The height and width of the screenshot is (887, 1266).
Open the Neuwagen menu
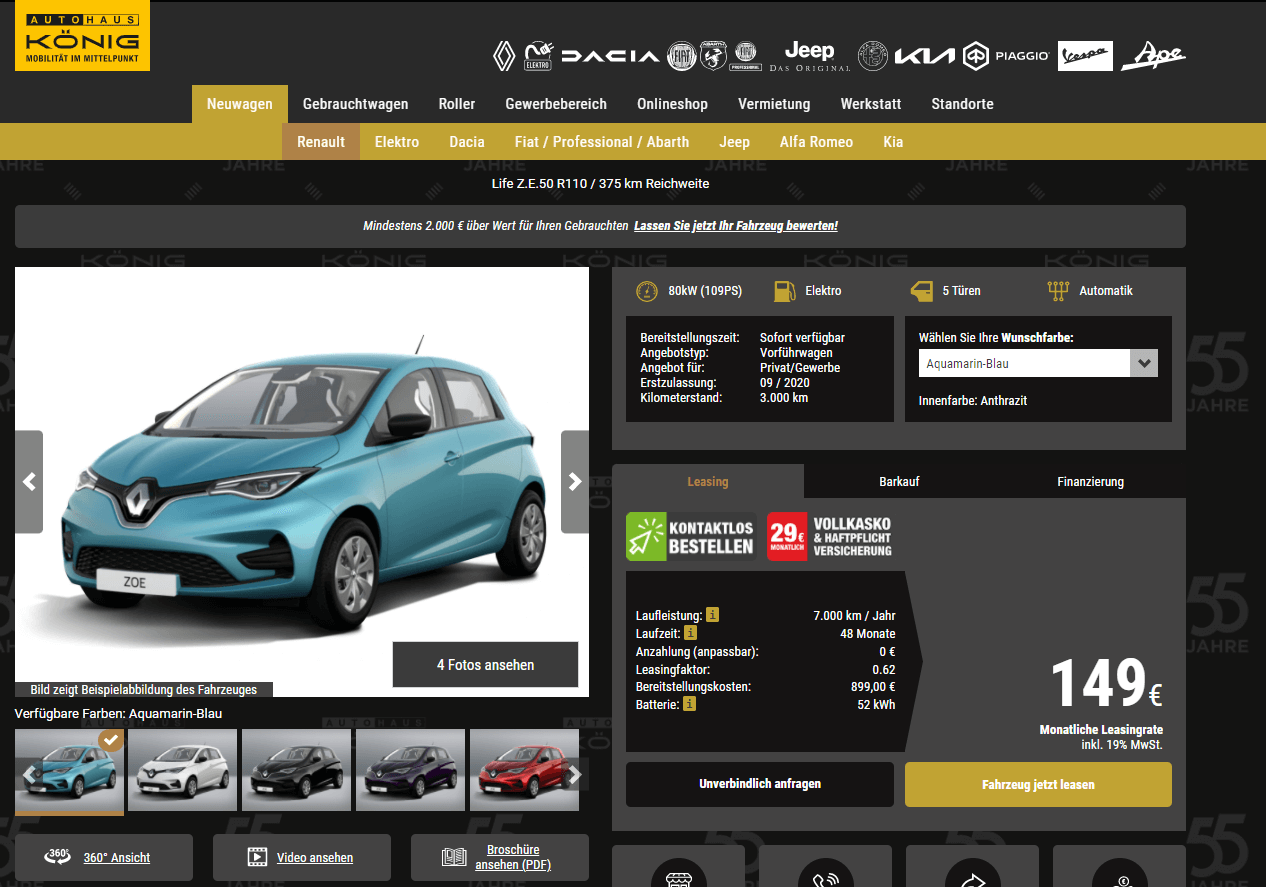coord(240,104)
